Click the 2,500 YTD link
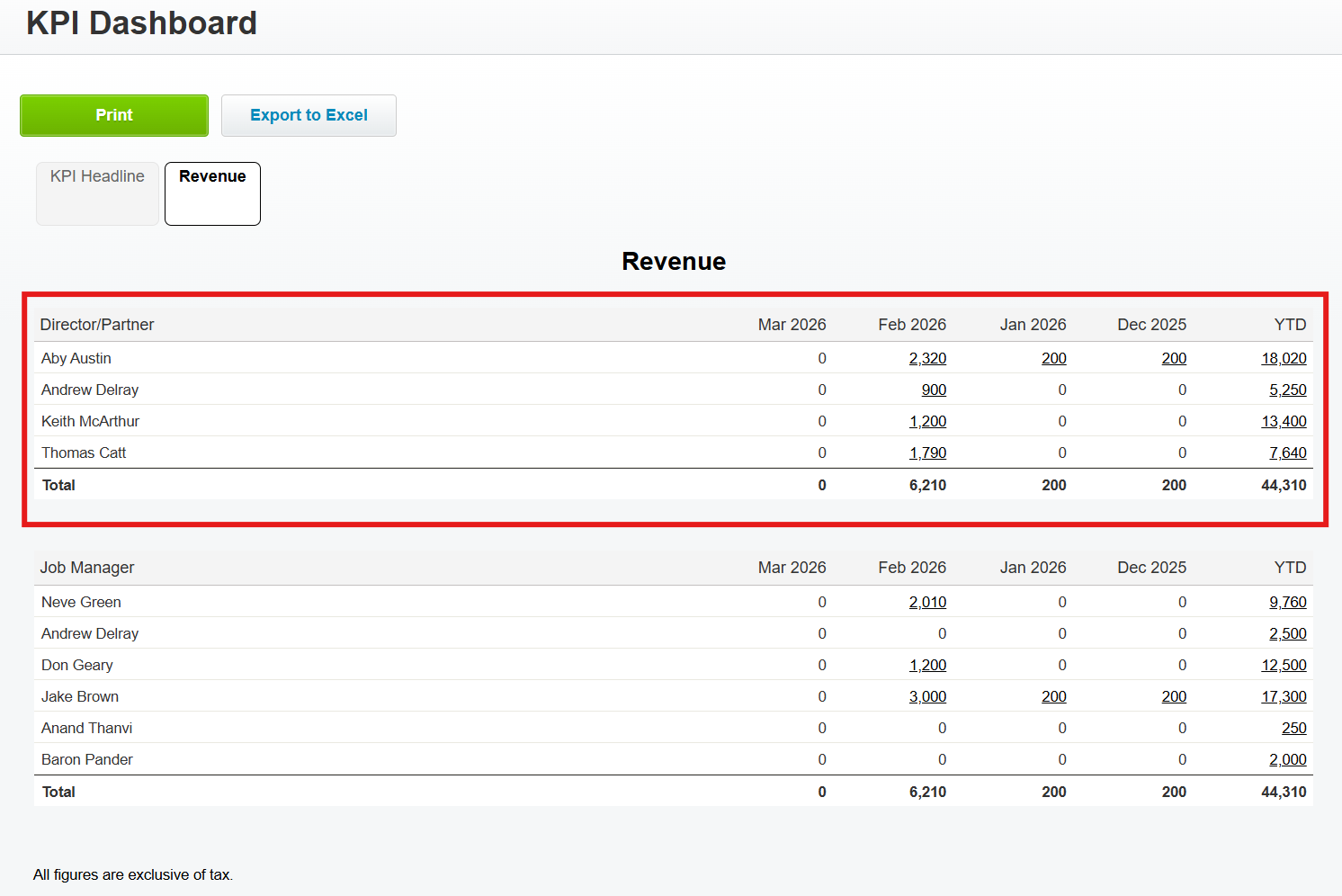 click(1288, 633)
